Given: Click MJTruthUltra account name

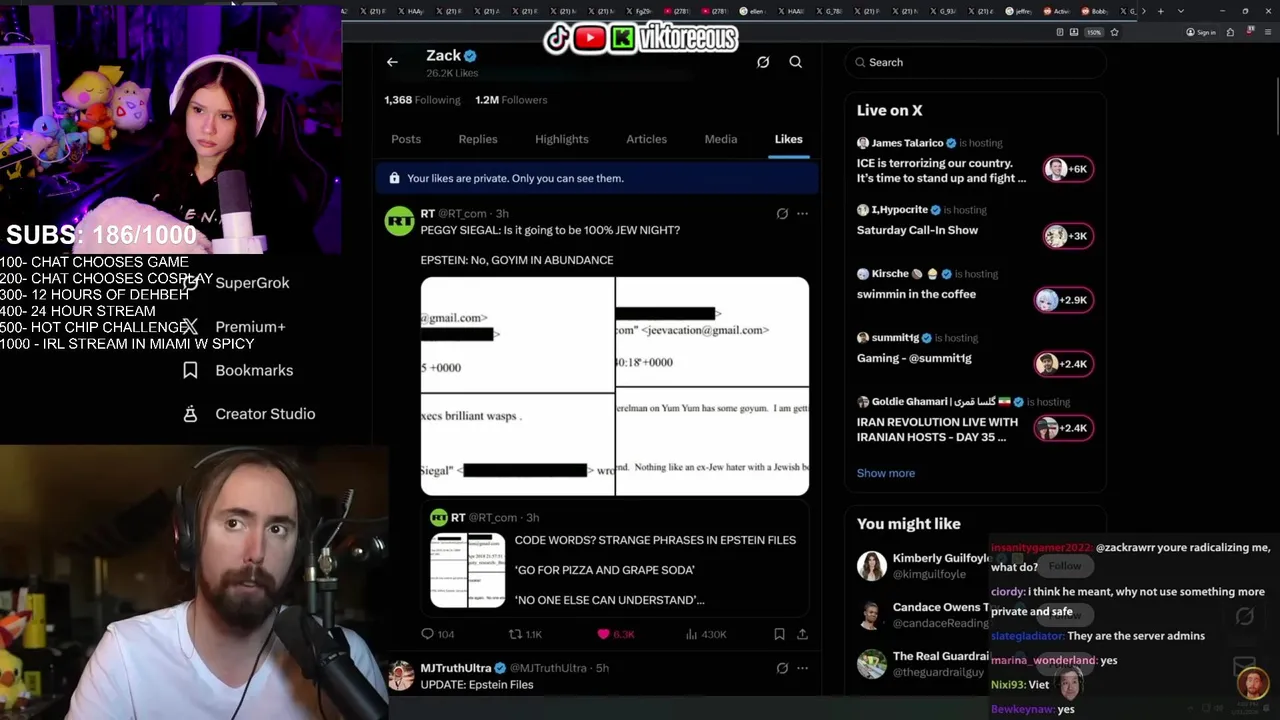Looking at the screenshot, I should tap(456, 668).
